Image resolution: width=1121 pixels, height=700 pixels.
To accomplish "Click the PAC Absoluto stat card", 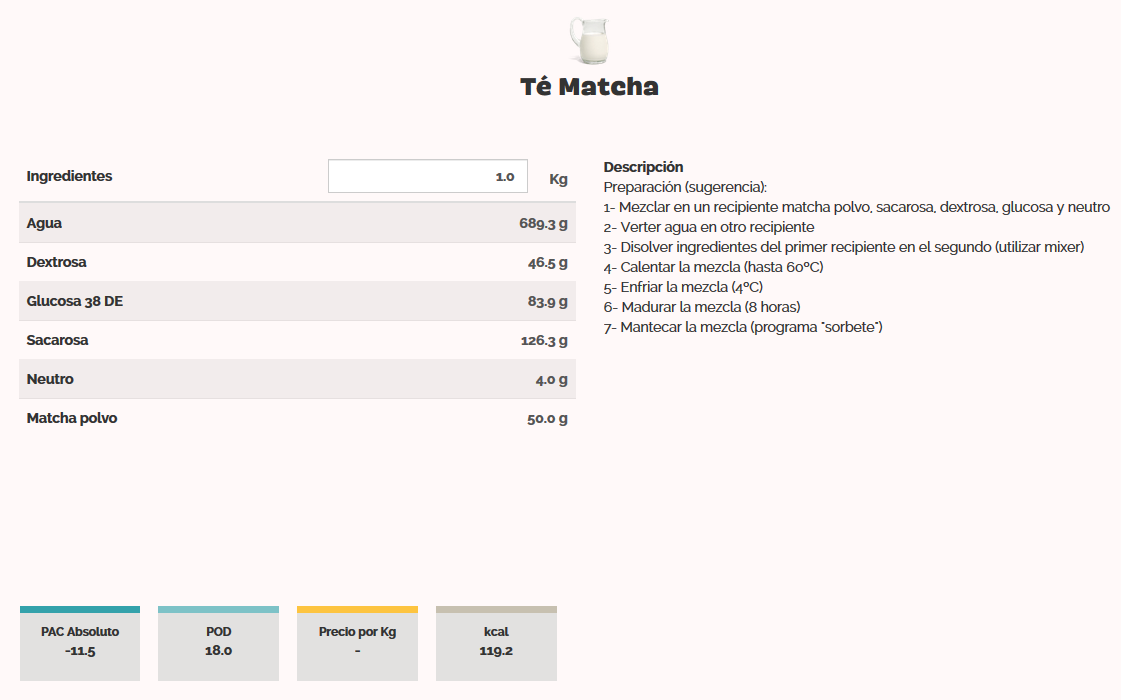I will (80, 643).
